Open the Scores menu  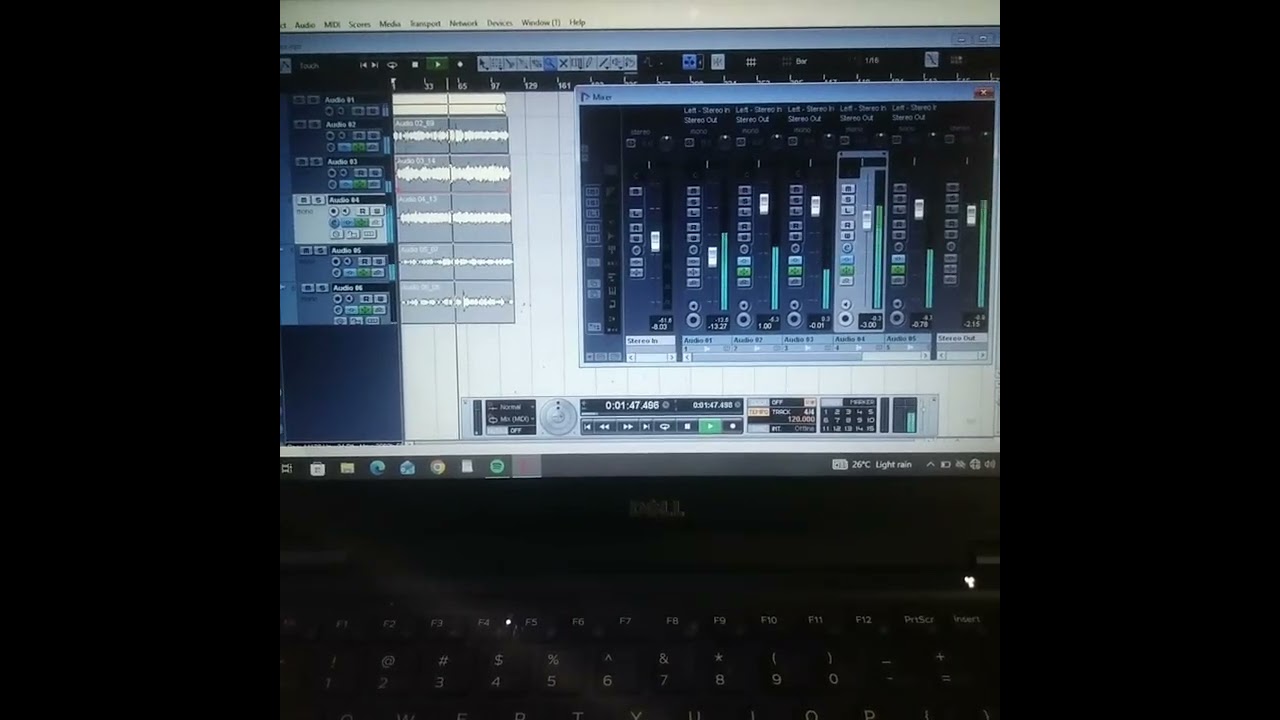tap(359, 24)
